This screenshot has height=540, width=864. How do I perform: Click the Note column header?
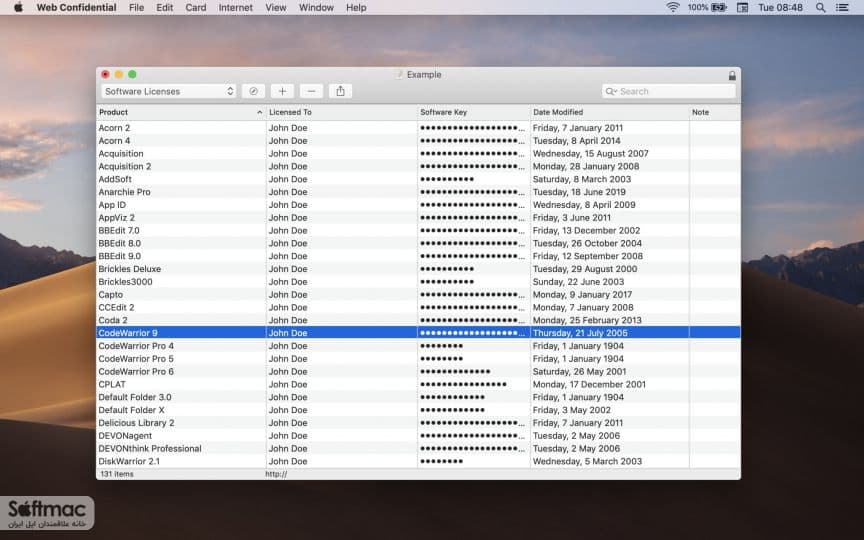tap(715, 112)
